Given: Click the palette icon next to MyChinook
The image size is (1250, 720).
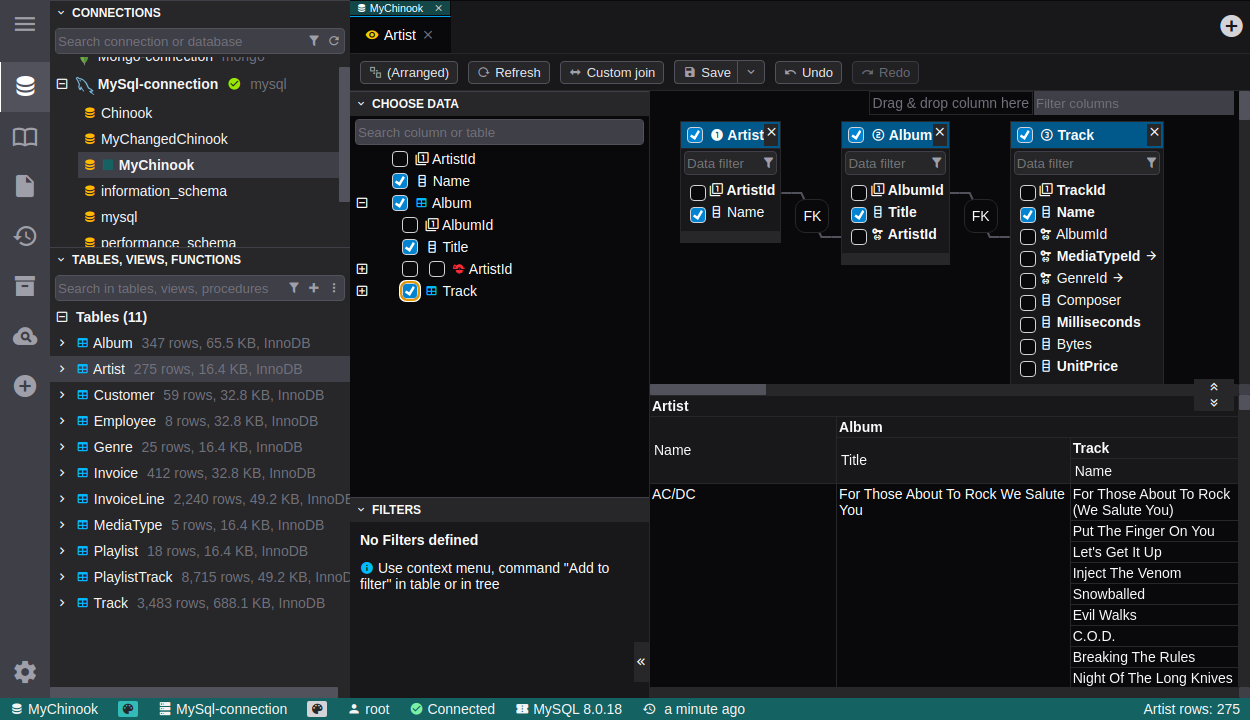Looking at the screenshot, I should click(128, 709).
